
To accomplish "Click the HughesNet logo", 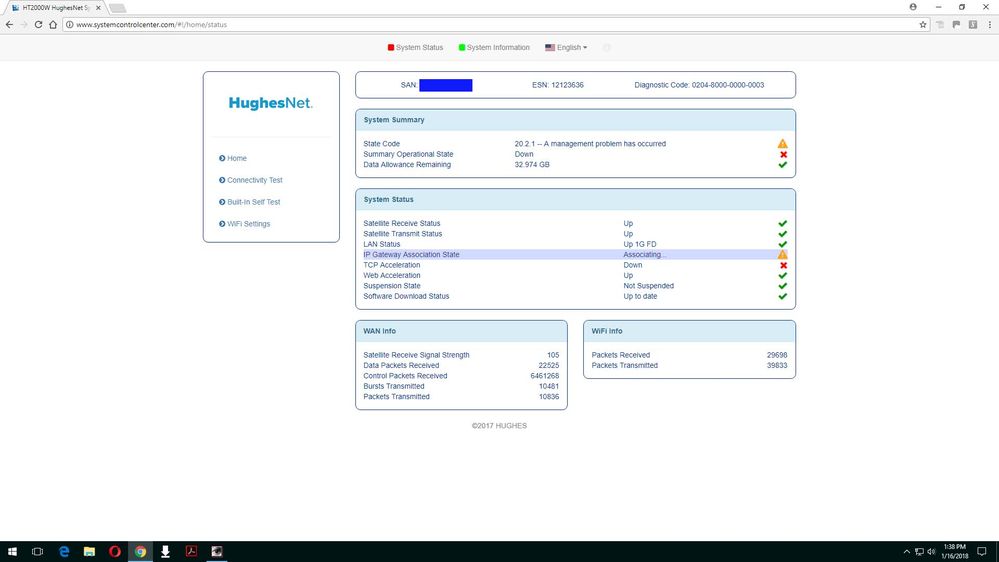I will [270, 103].
